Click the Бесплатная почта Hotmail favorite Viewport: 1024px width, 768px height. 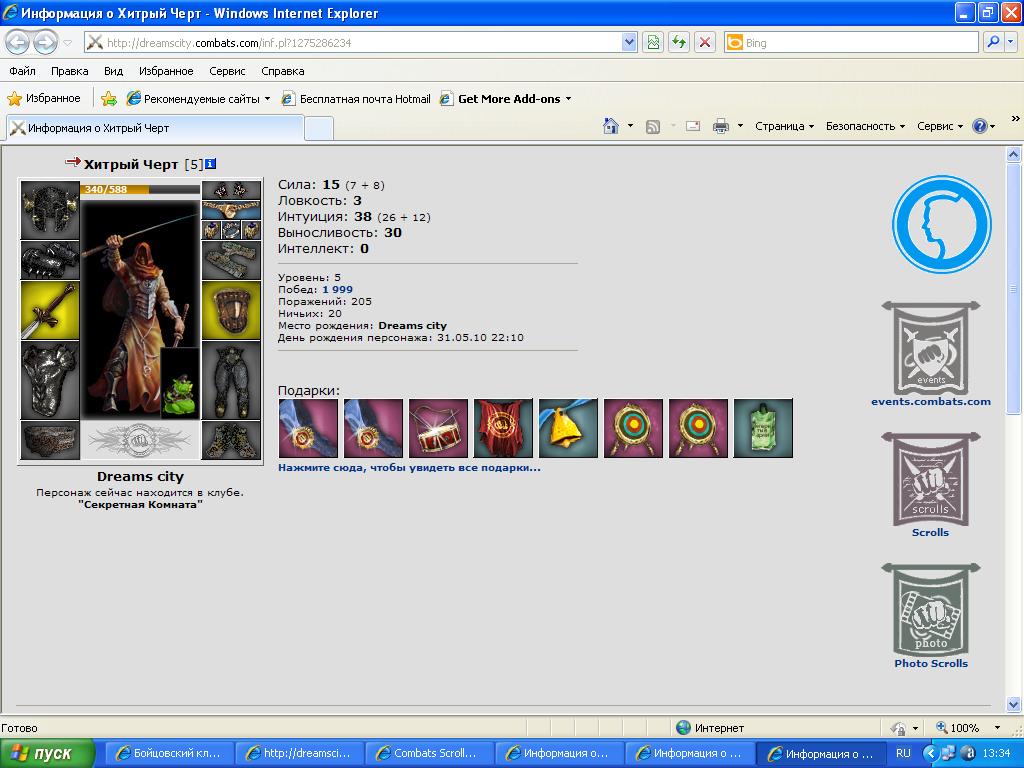[x=355, y=99]
